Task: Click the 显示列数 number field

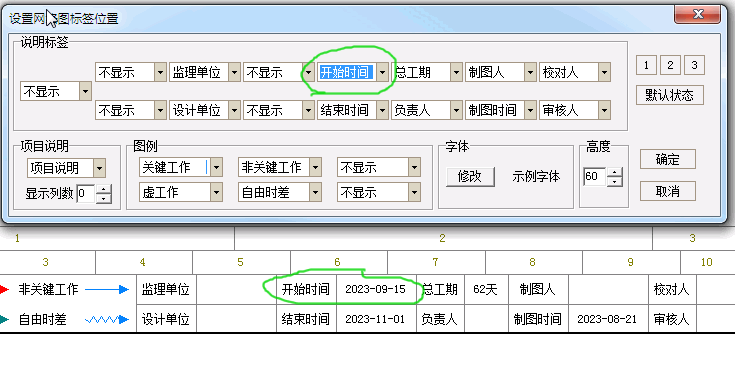Action: [86, 193]
